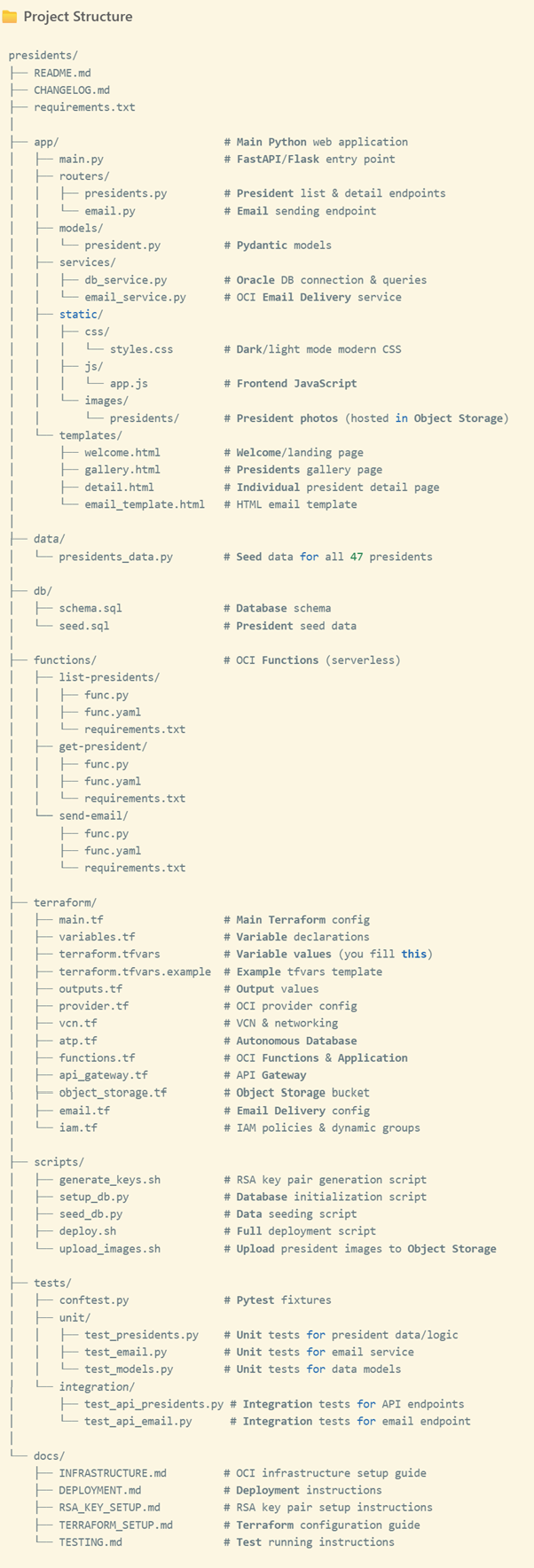This screenshot has width=534, height=1568.
Task: Click the static/ folder name
Action: click(x=82, y=315)
